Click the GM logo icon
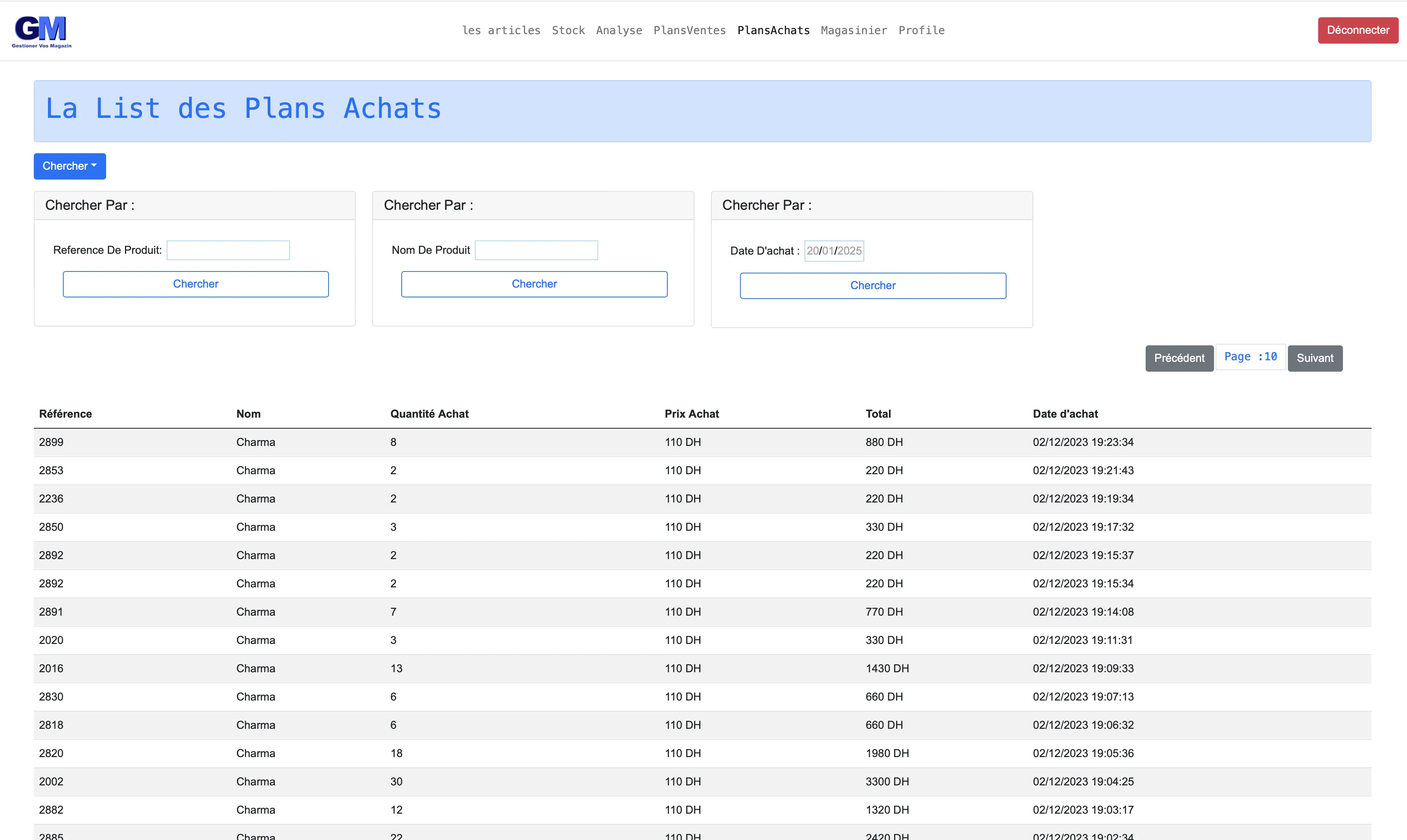Viewport: 1407px width, 840px height. pyautogui.click(x=41, y=31)
